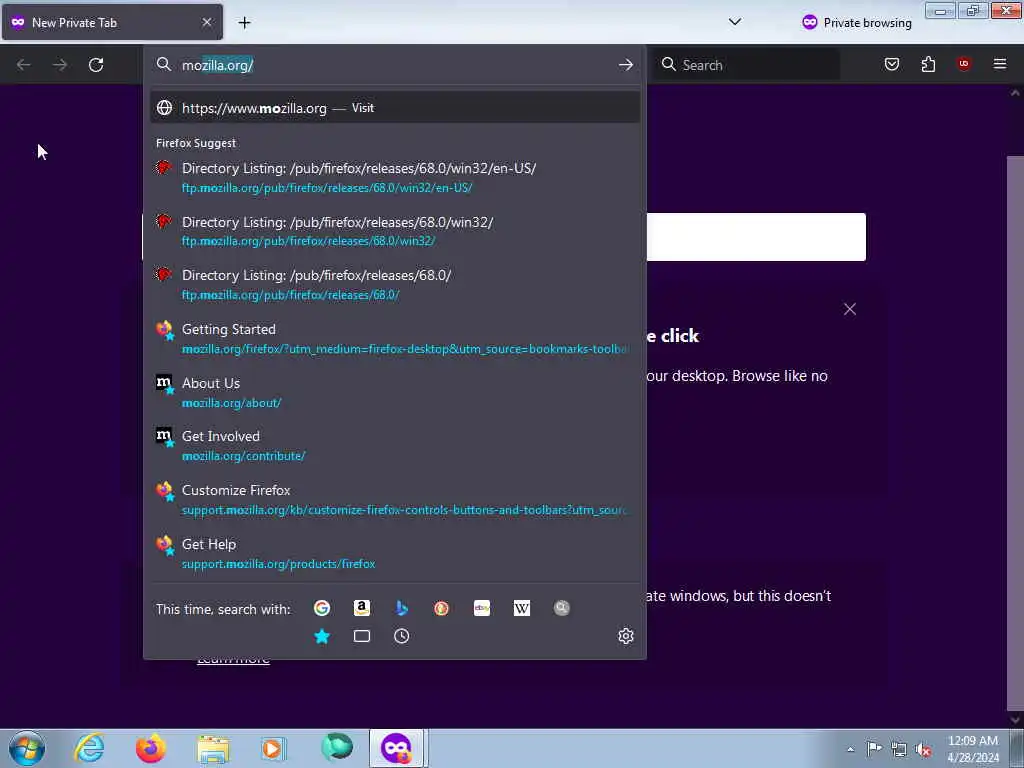Image resolution: width=1024 pixels, height=768 pixels.
Task: Open the Get Help bookmark suggestion
Action: click(x=394, y=553)
